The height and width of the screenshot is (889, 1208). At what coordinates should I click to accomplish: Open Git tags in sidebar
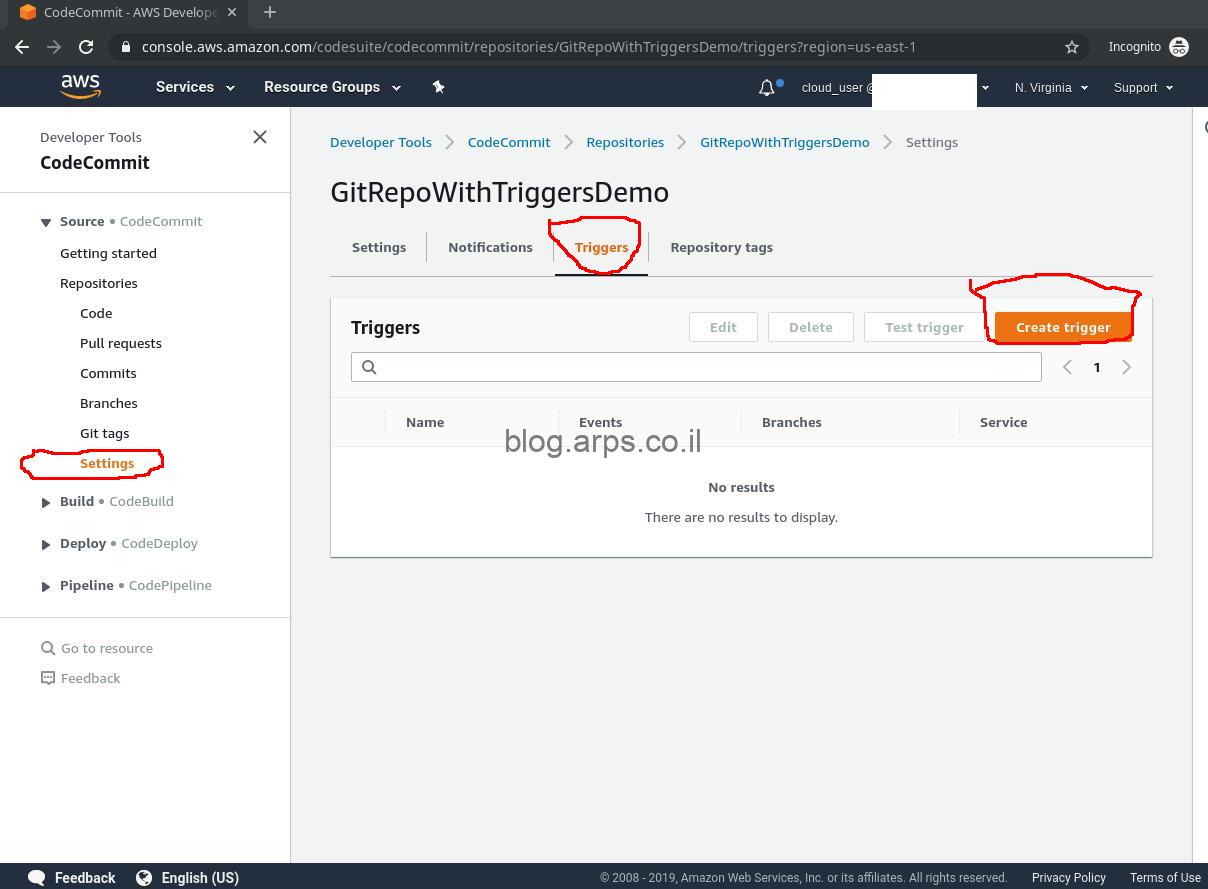105,433
